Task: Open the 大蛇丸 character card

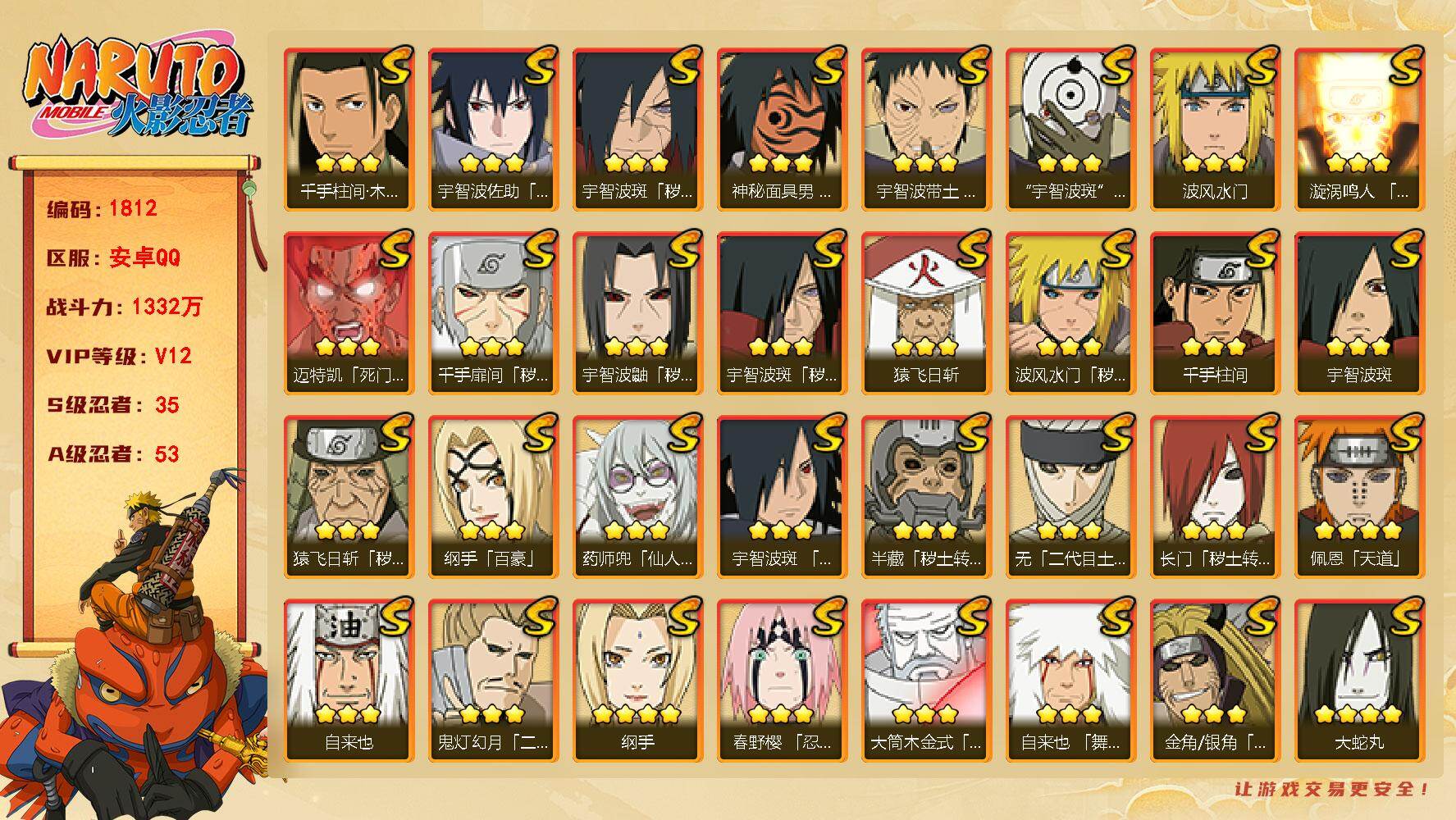Action: (x=1359, y=681)
